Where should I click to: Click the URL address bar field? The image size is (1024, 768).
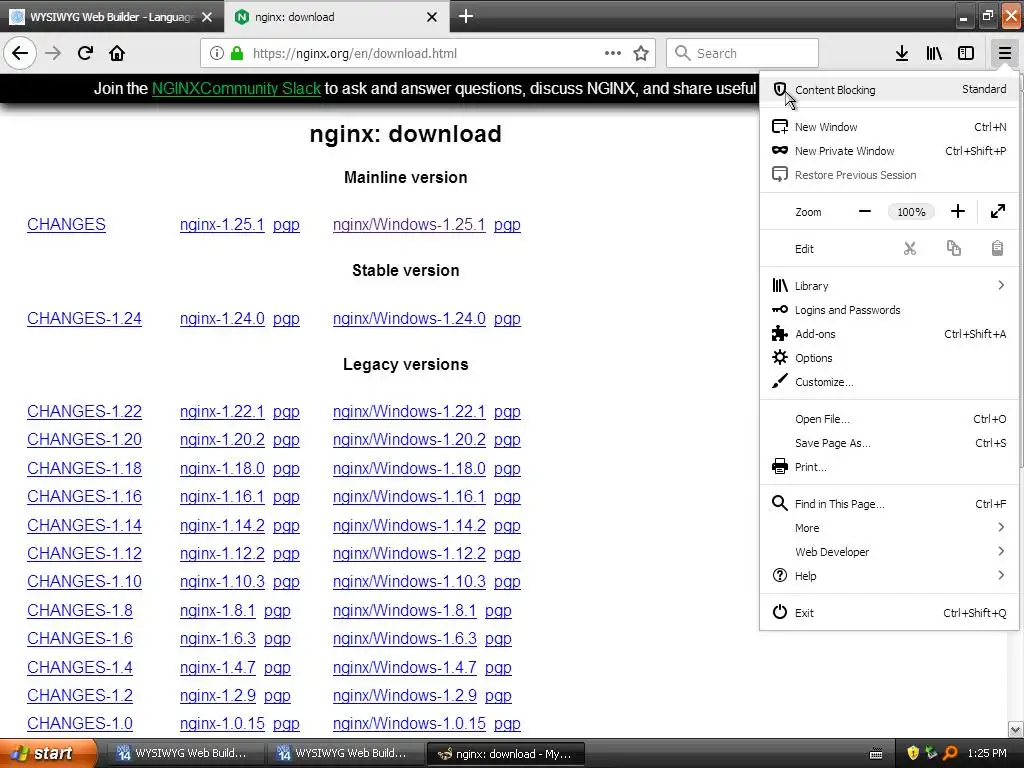pos(428,53)
